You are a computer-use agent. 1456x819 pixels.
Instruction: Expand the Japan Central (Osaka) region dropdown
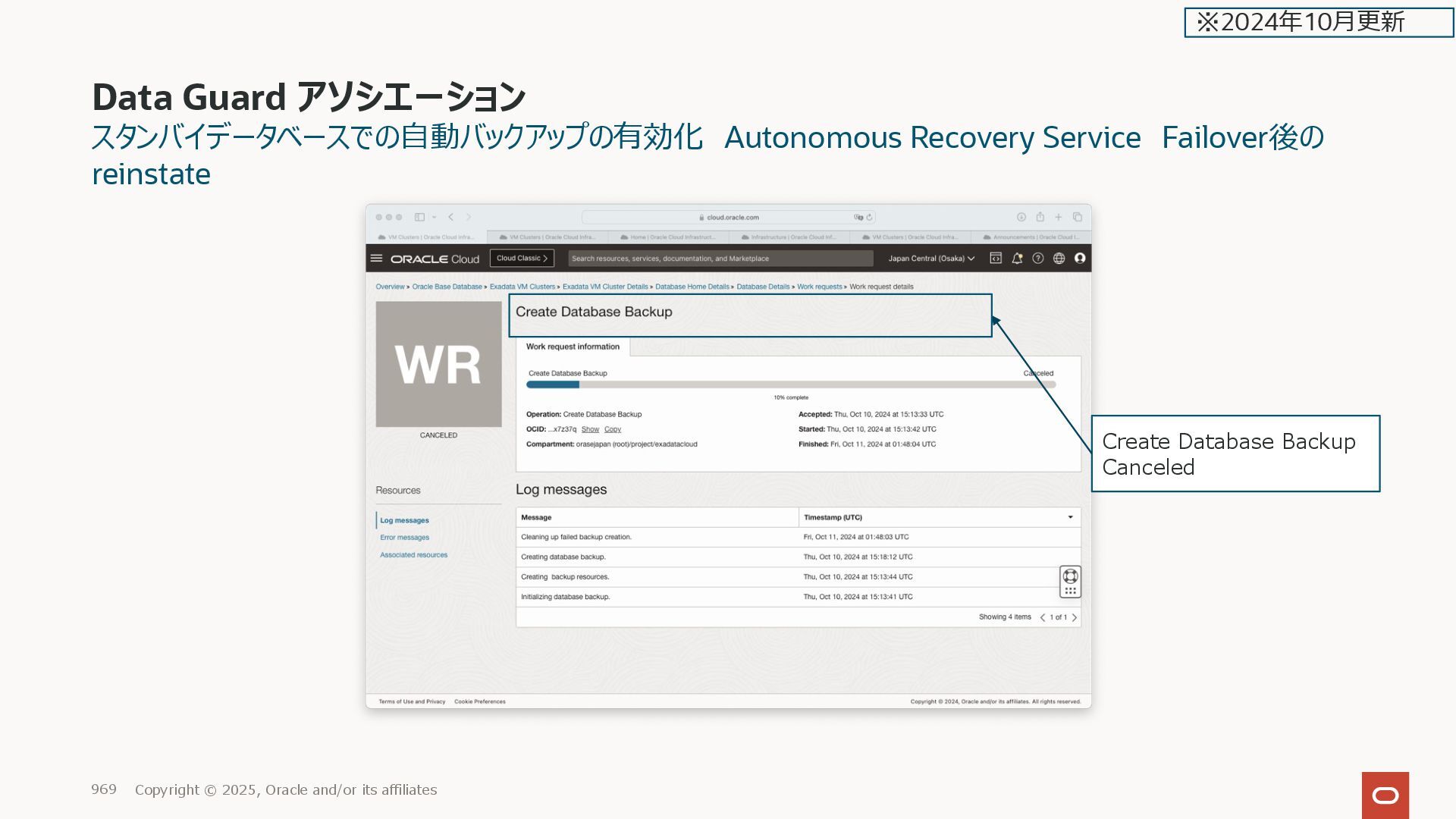tap(931, 259)
